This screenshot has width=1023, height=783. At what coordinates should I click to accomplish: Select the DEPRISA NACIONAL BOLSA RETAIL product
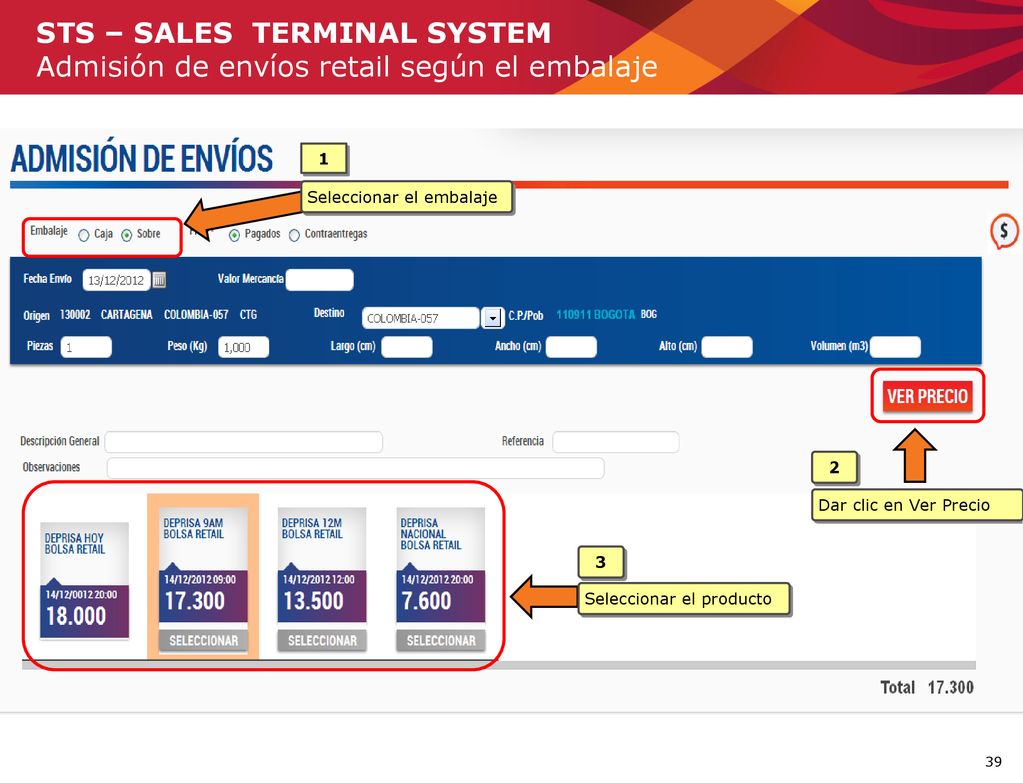click(441, 641)
